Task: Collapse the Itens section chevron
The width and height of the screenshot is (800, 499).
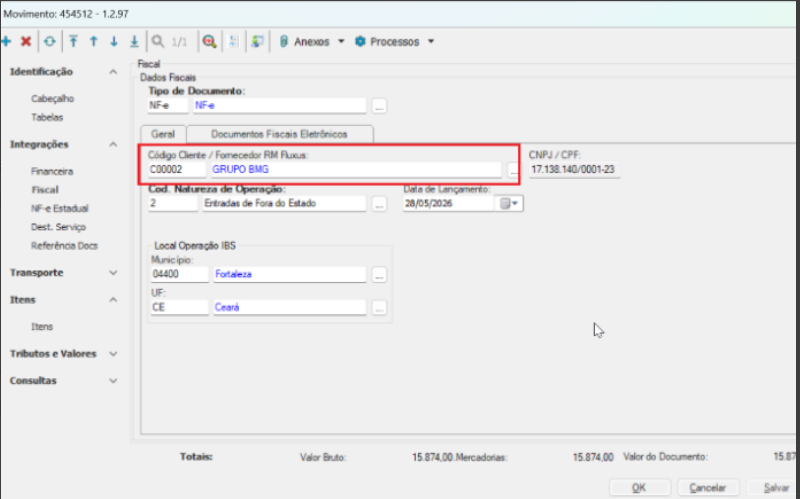Action: pyautogui.click(x=113, y=300)
